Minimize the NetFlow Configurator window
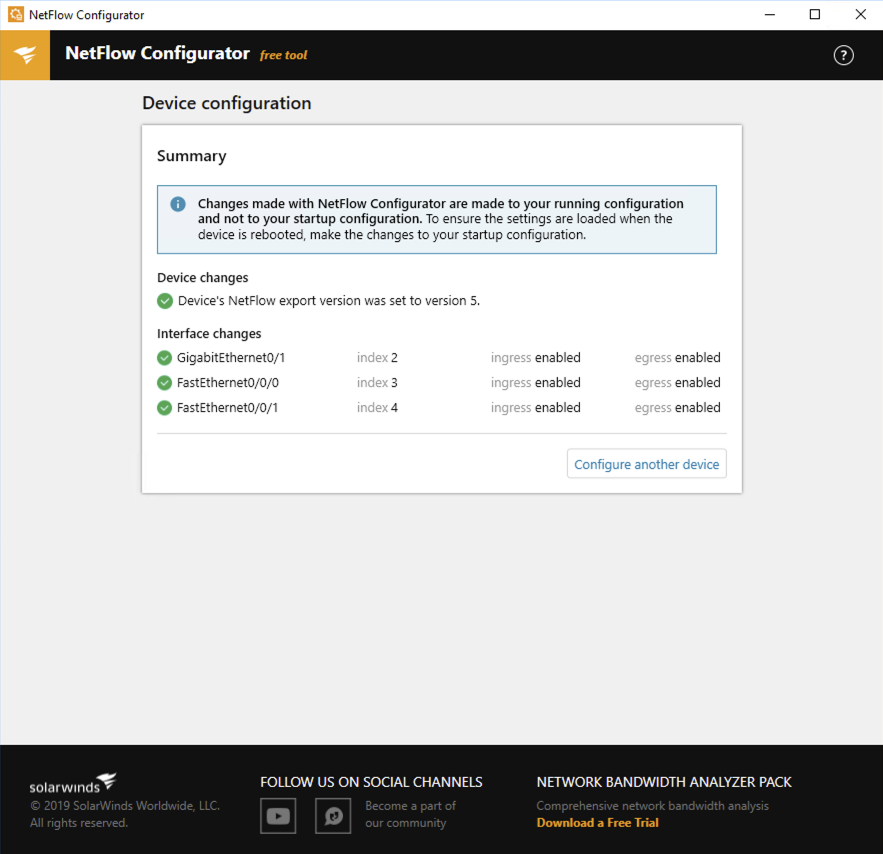The image size is (883, 854). (770, 15)
